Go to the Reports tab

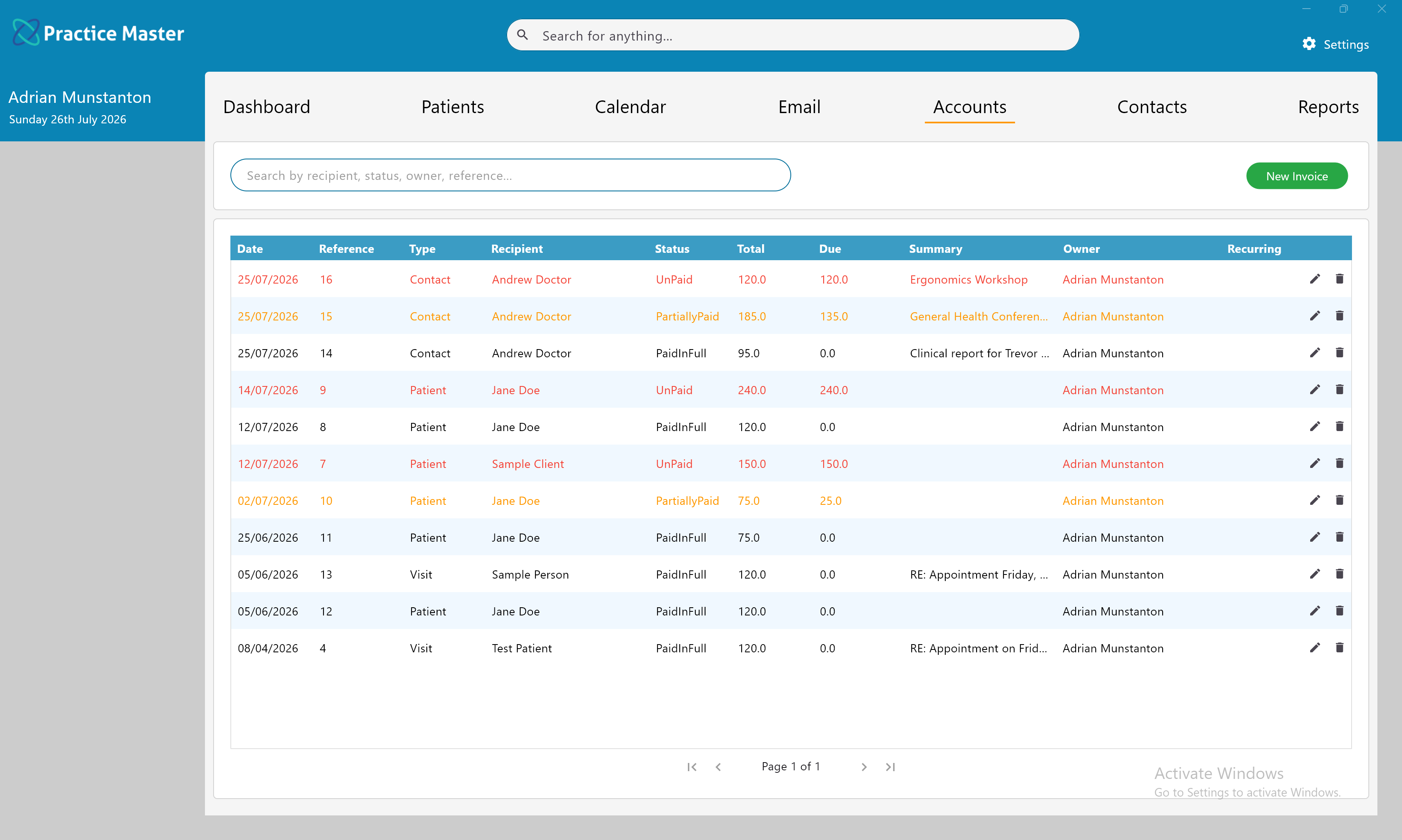click(1328, 107)
